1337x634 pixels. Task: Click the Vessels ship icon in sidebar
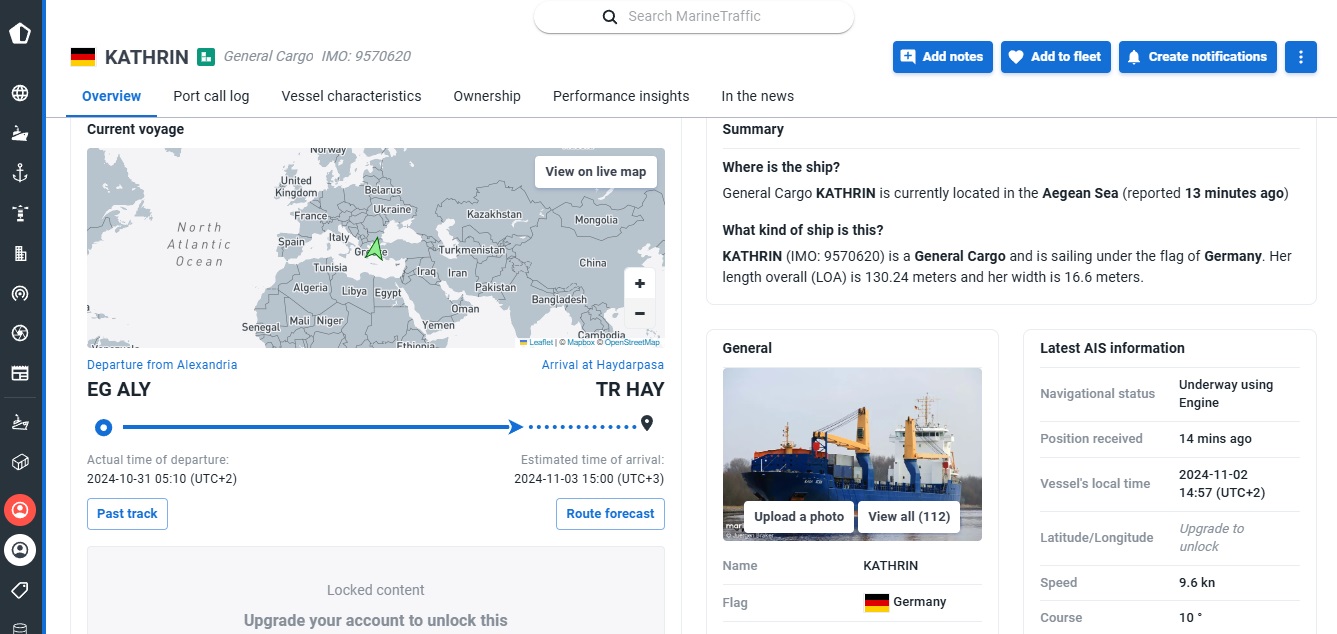20,133
